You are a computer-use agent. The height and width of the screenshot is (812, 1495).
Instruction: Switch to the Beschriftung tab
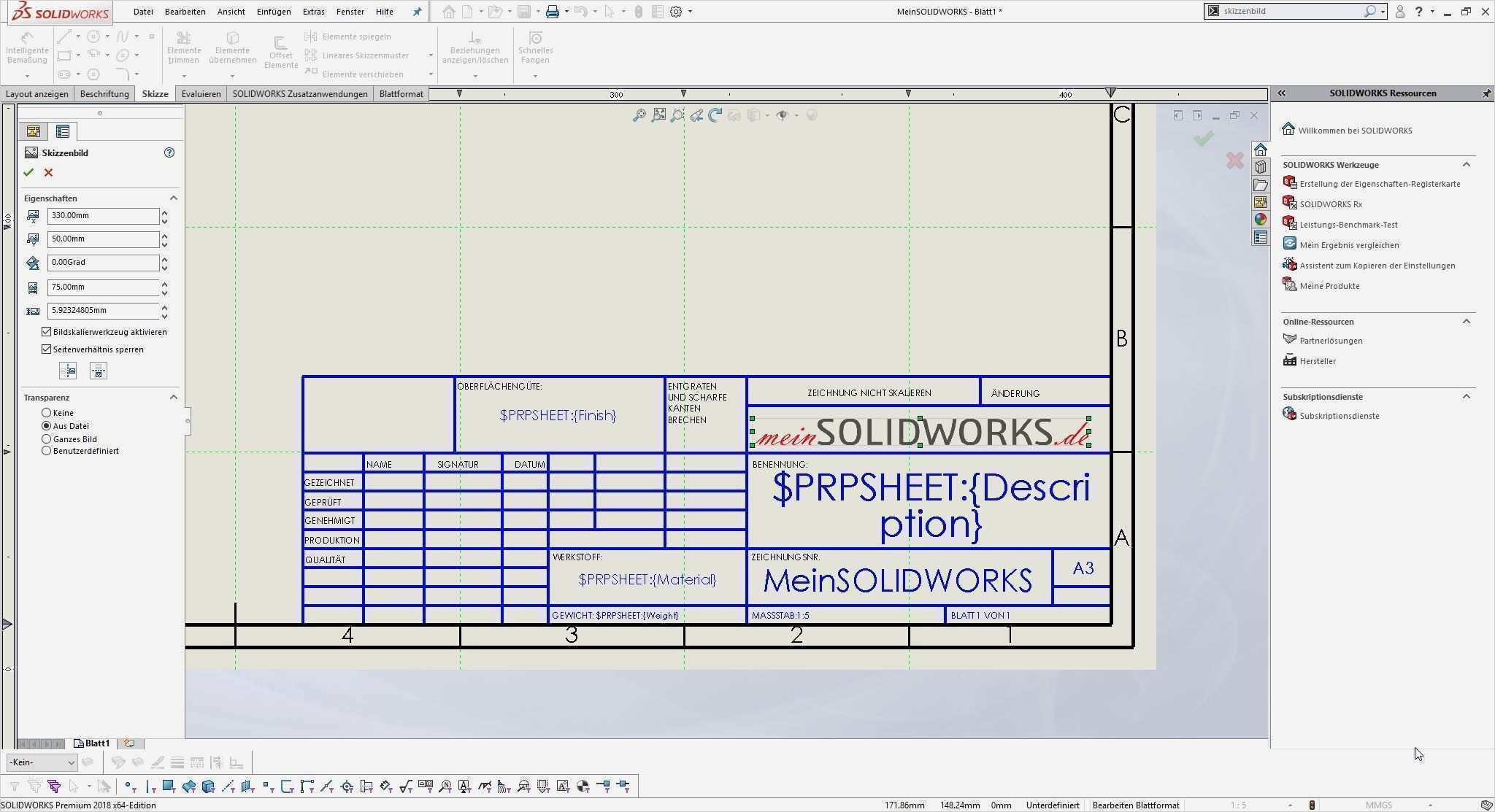pyautogui.click(x=104, y=94)
